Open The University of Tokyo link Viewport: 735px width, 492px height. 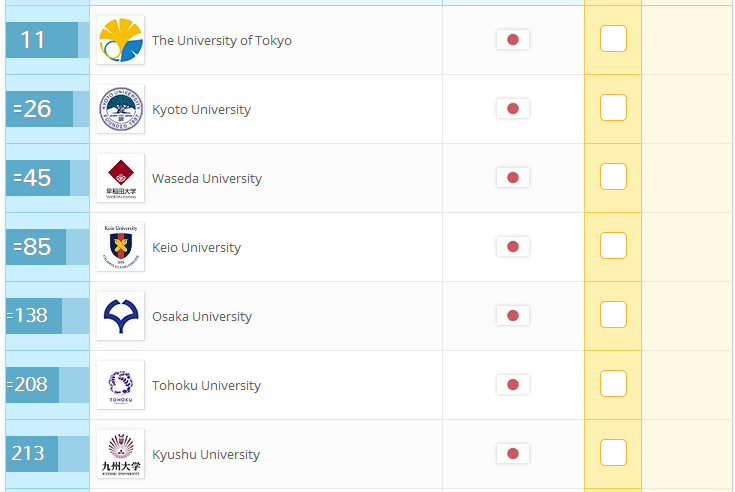222,40
